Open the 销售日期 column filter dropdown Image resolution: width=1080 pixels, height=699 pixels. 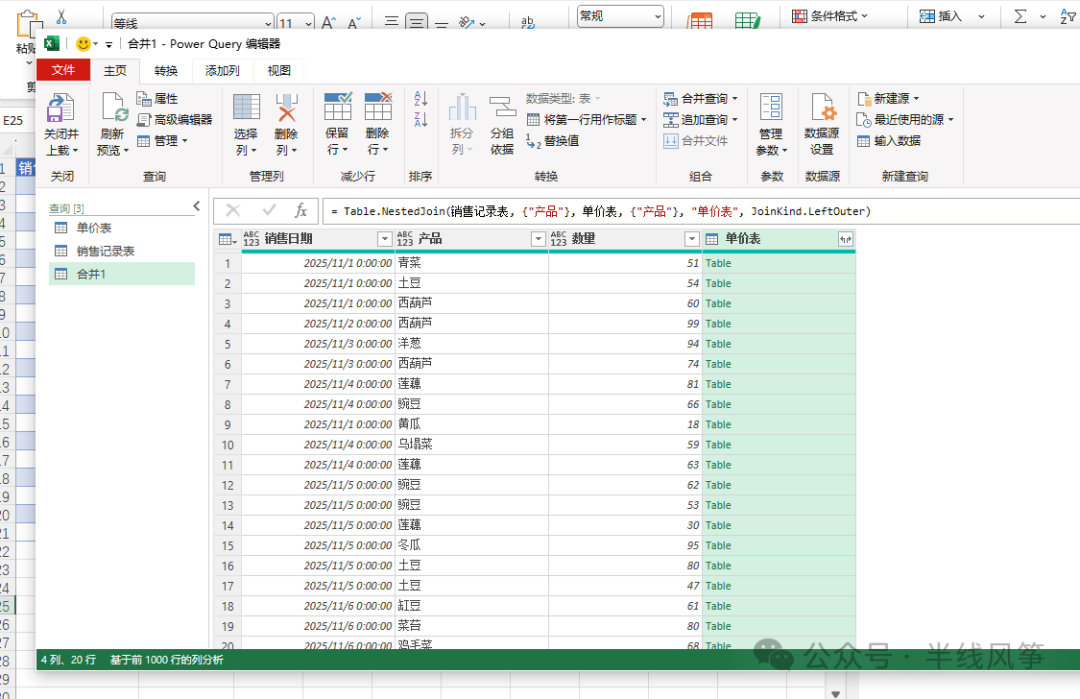point(385,239)
